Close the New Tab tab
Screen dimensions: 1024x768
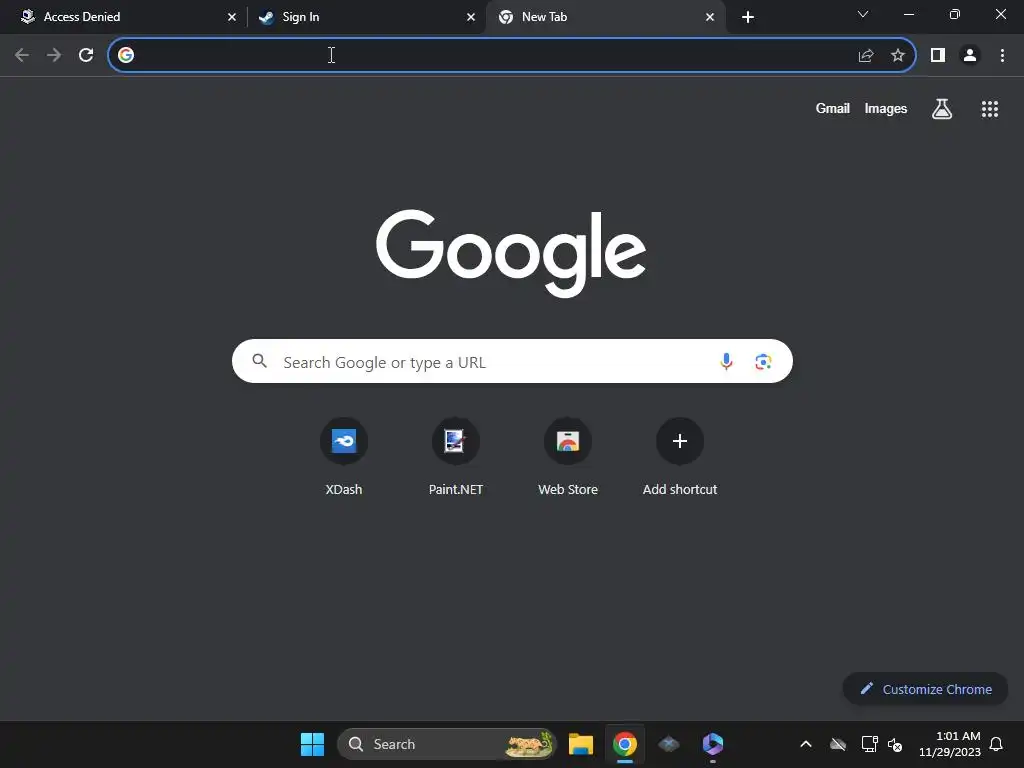[710, 18]
